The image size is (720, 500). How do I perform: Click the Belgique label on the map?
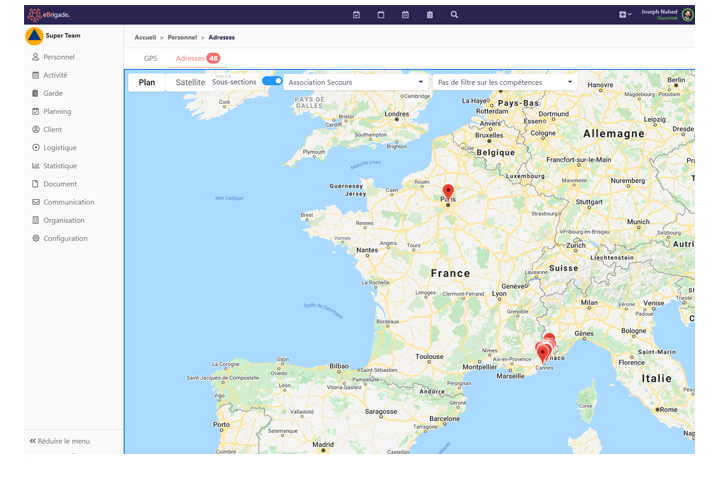tap(495, 153)
